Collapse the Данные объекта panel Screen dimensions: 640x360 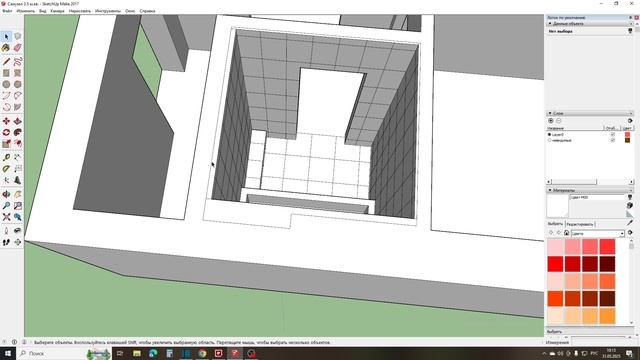click(x=550, y=24)
